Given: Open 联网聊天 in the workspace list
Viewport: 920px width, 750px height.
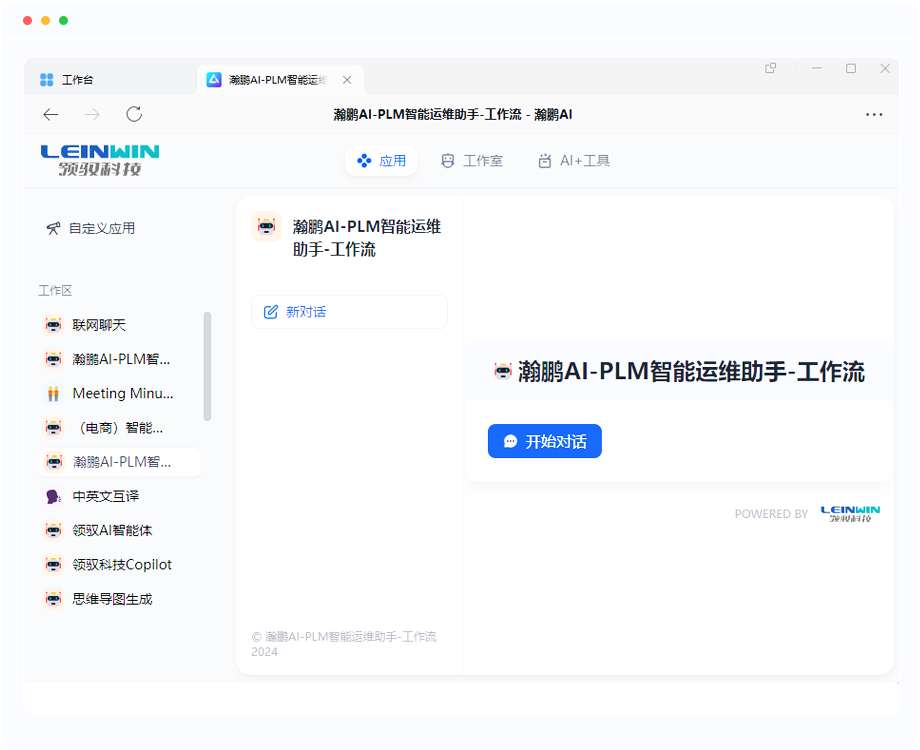Looking at the screenshot, I should [99, 325].
